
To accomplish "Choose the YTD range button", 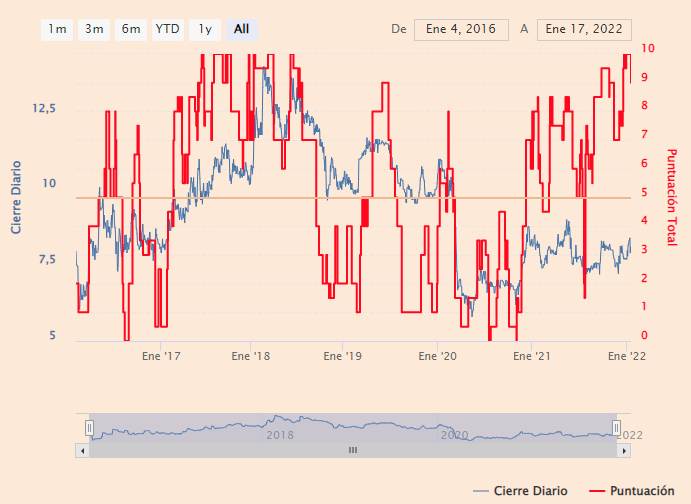I will tap(168, 30).
